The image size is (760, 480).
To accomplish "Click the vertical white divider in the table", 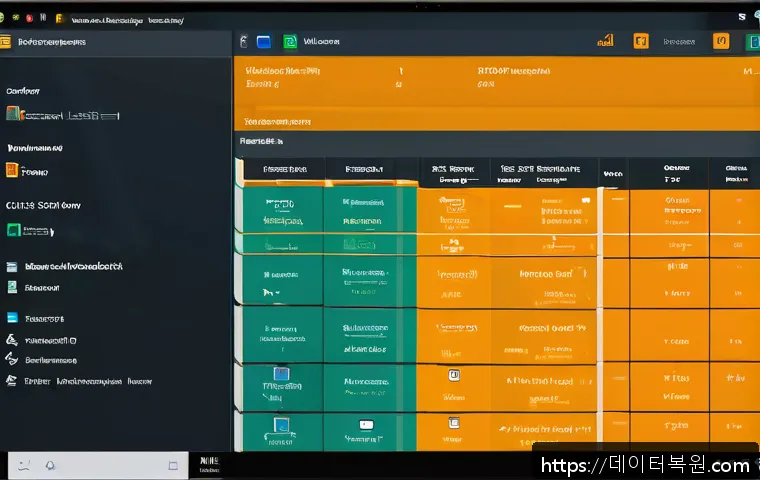I will (600, 300).
